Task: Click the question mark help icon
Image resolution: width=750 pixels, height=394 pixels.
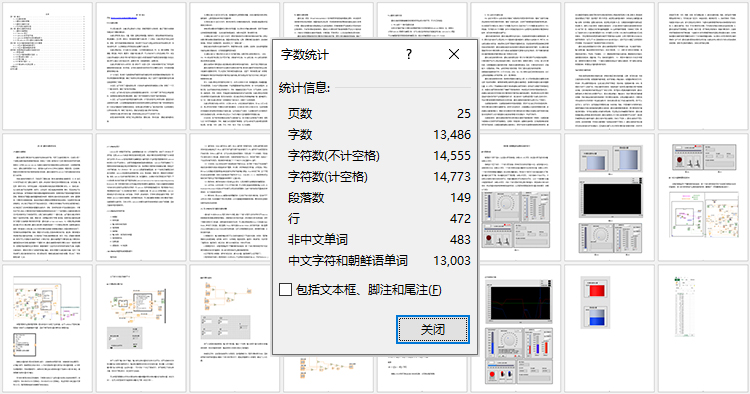Action: [x=408, y=54]
